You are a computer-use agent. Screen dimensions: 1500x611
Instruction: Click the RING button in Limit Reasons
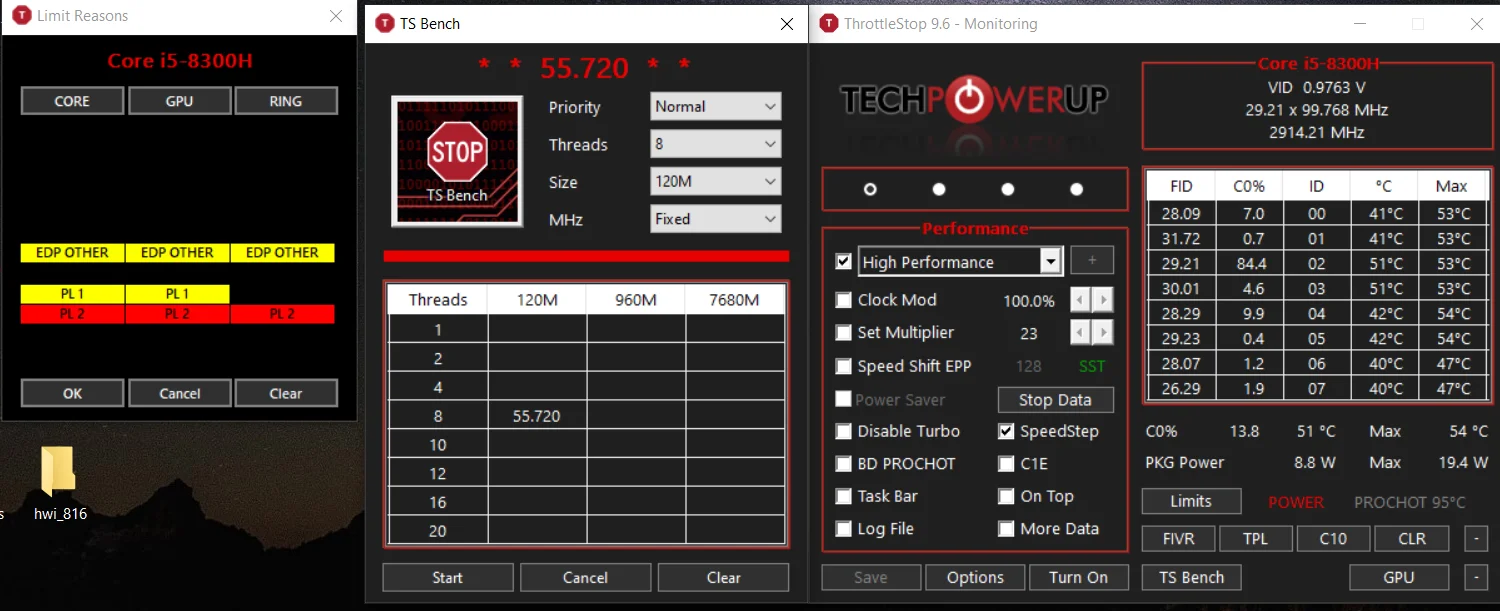coord(285,101)
